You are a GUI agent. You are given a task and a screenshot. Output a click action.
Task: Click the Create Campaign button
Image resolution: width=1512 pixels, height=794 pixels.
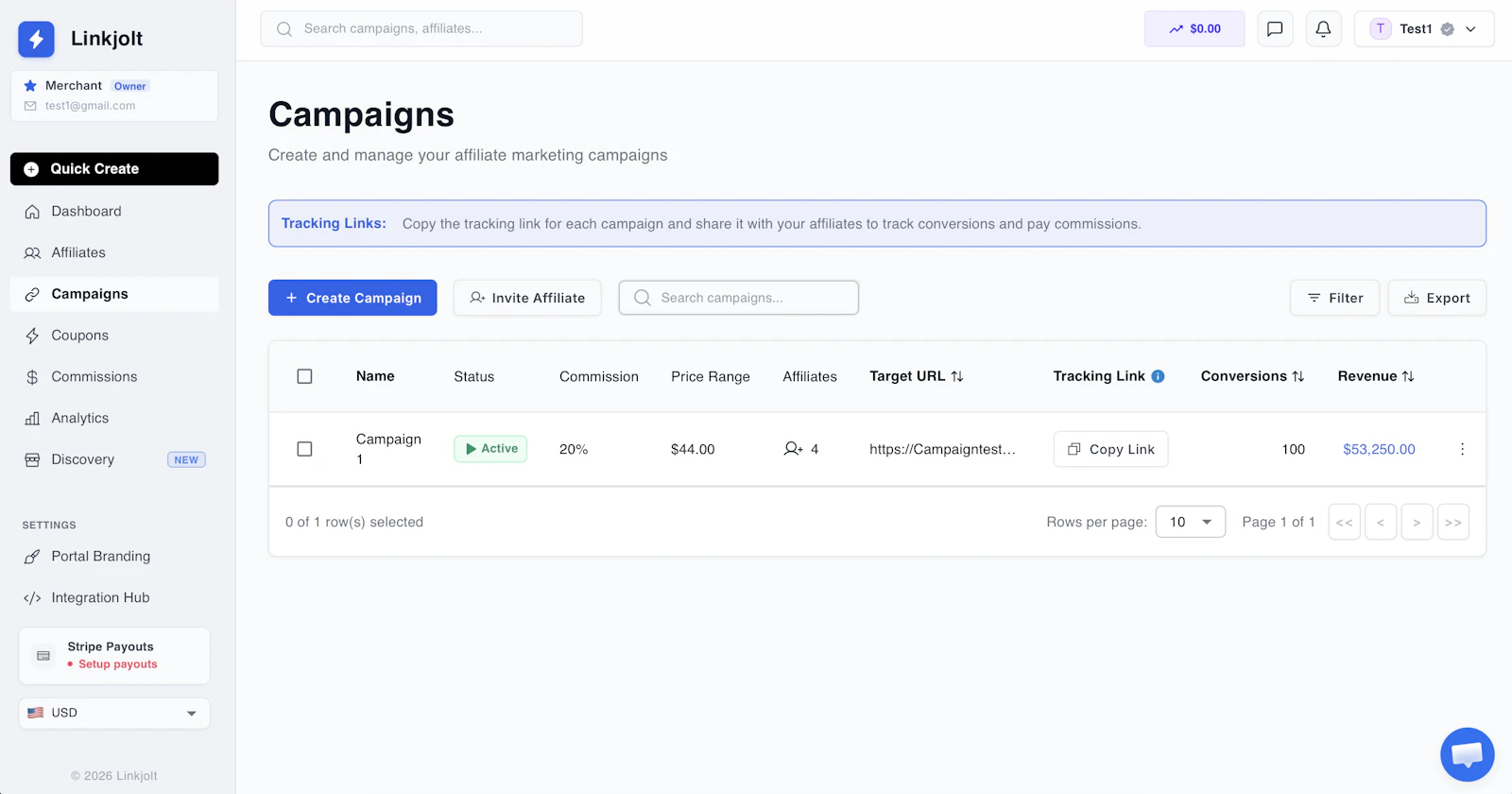point(352,298)
